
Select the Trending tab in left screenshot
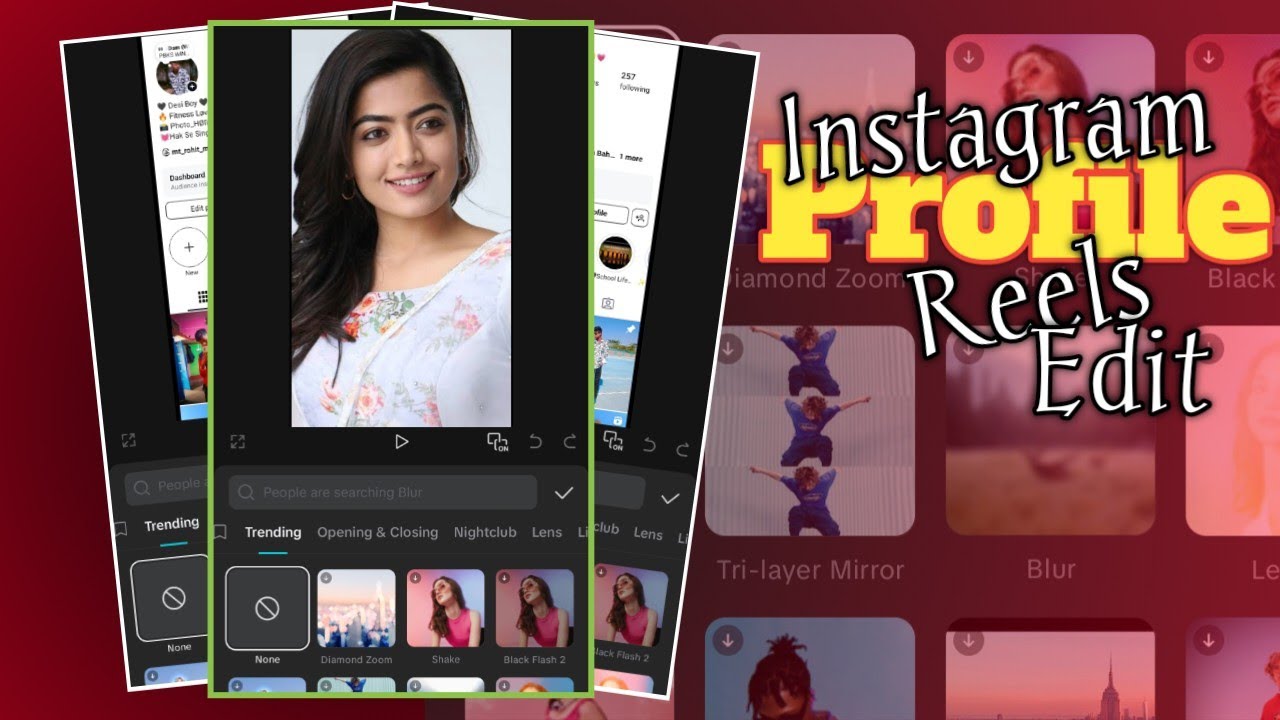coord(172,524)
